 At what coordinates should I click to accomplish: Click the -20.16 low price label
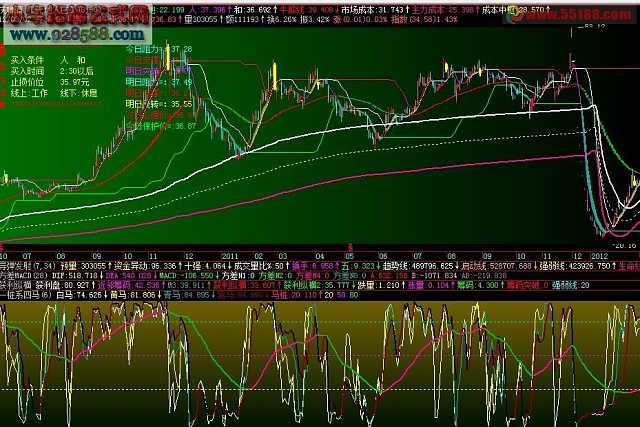click(625, 241)
